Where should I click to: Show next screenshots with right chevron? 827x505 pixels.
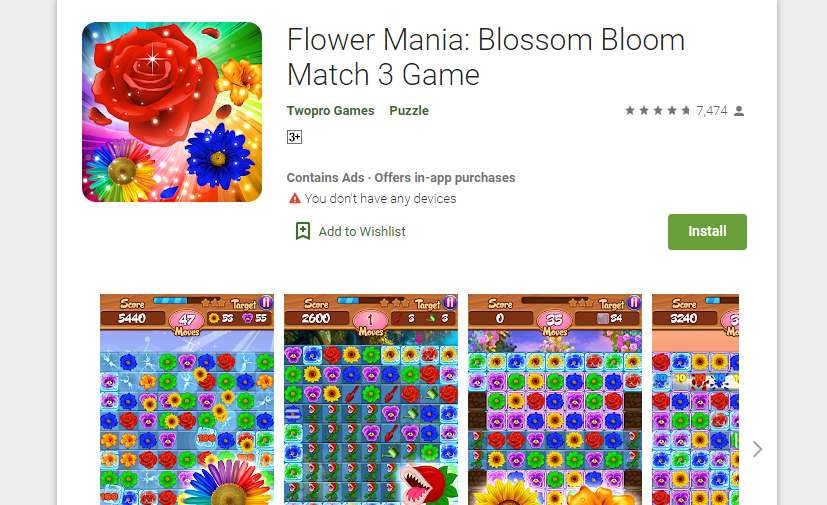[757, 449]
